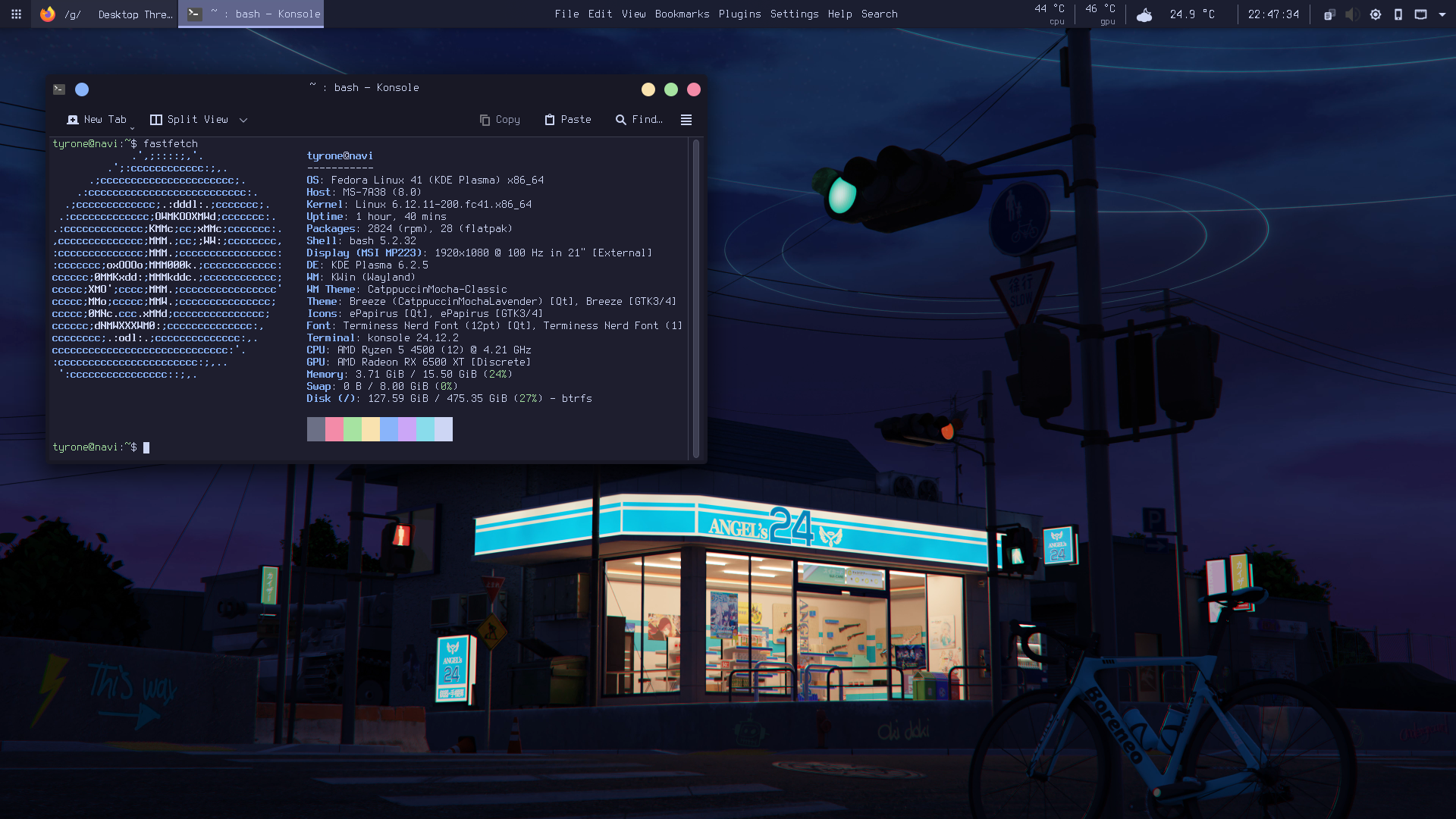This screenshot has height=819, width=1456.
Task: Click the Split View button
Action: tap(190, 120)
